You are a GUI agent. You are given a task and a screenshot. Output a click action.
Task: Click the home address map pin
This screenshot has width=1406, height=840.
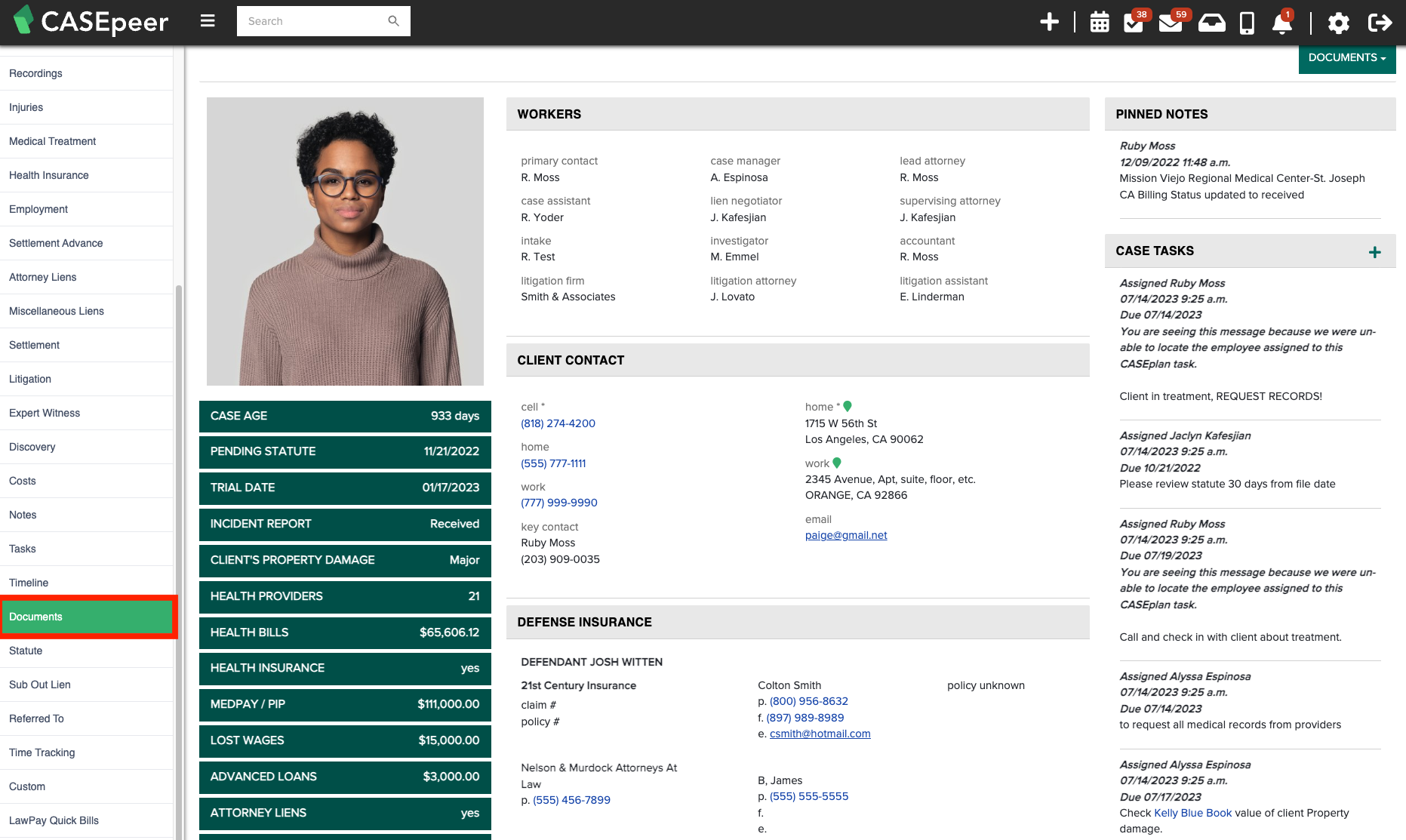[x=848, y=407]
